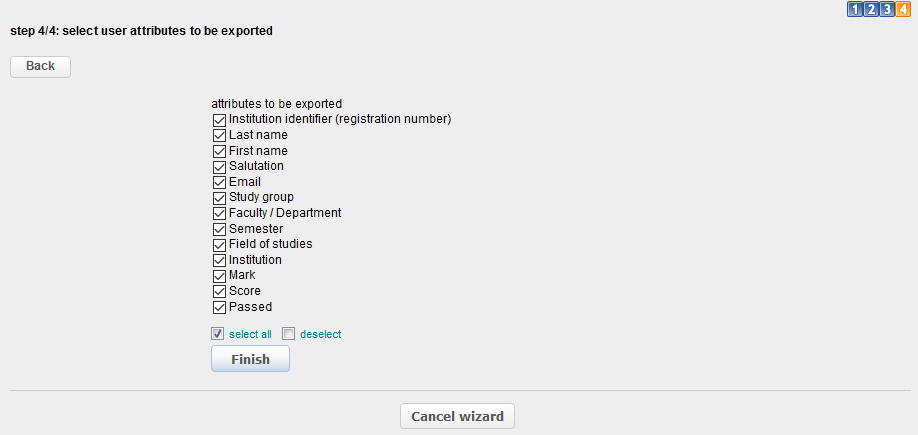Click Finish to complete export

[x=250, y=359]
